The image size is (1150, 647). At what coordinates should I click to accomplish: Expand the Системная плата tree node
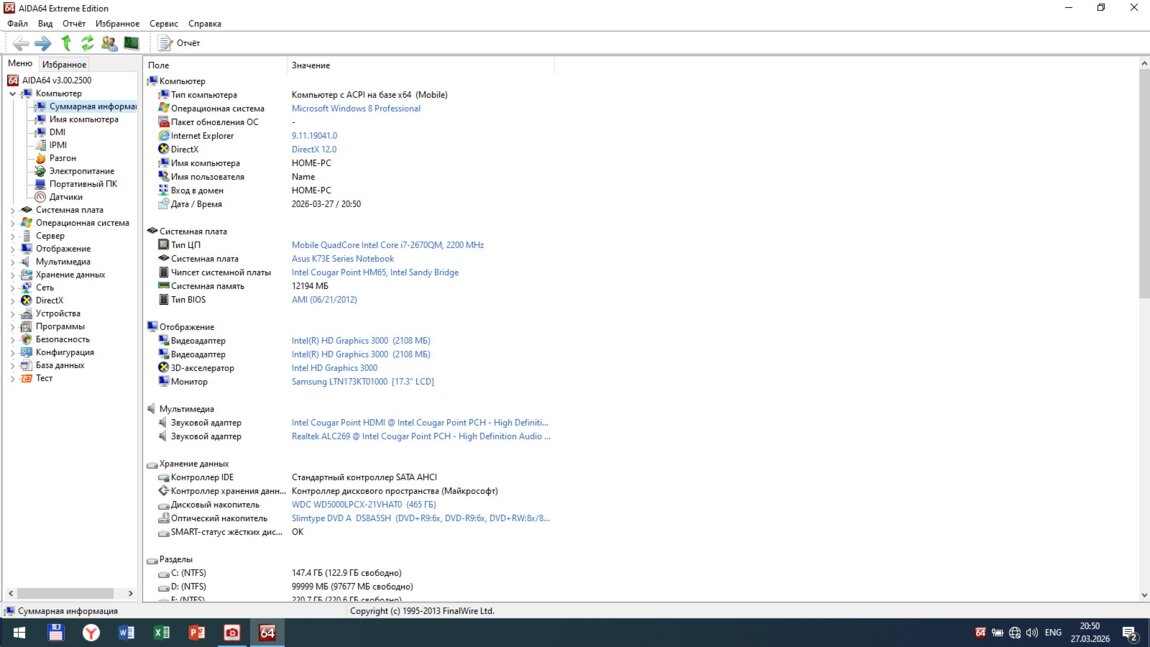point(13,210)
